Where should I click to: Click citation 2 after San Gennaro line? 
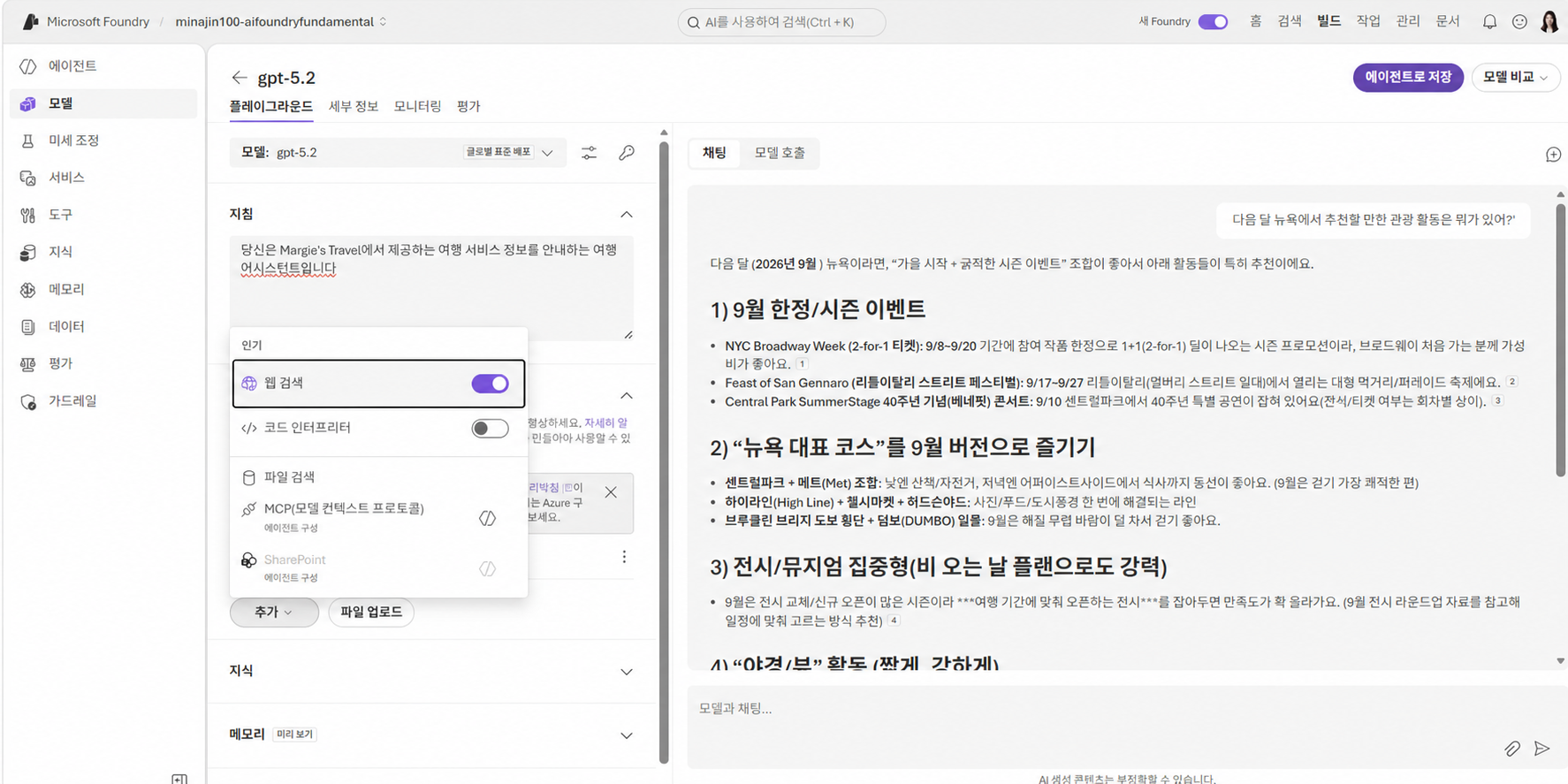coord(1512,382)
